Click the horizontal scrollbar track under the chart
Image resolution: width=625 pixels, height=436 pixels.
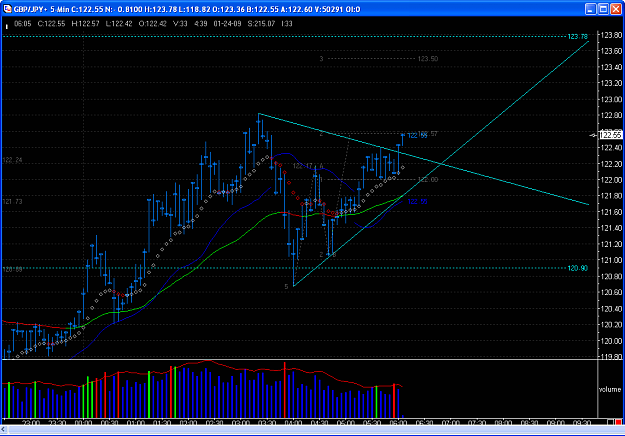[315, 430]
